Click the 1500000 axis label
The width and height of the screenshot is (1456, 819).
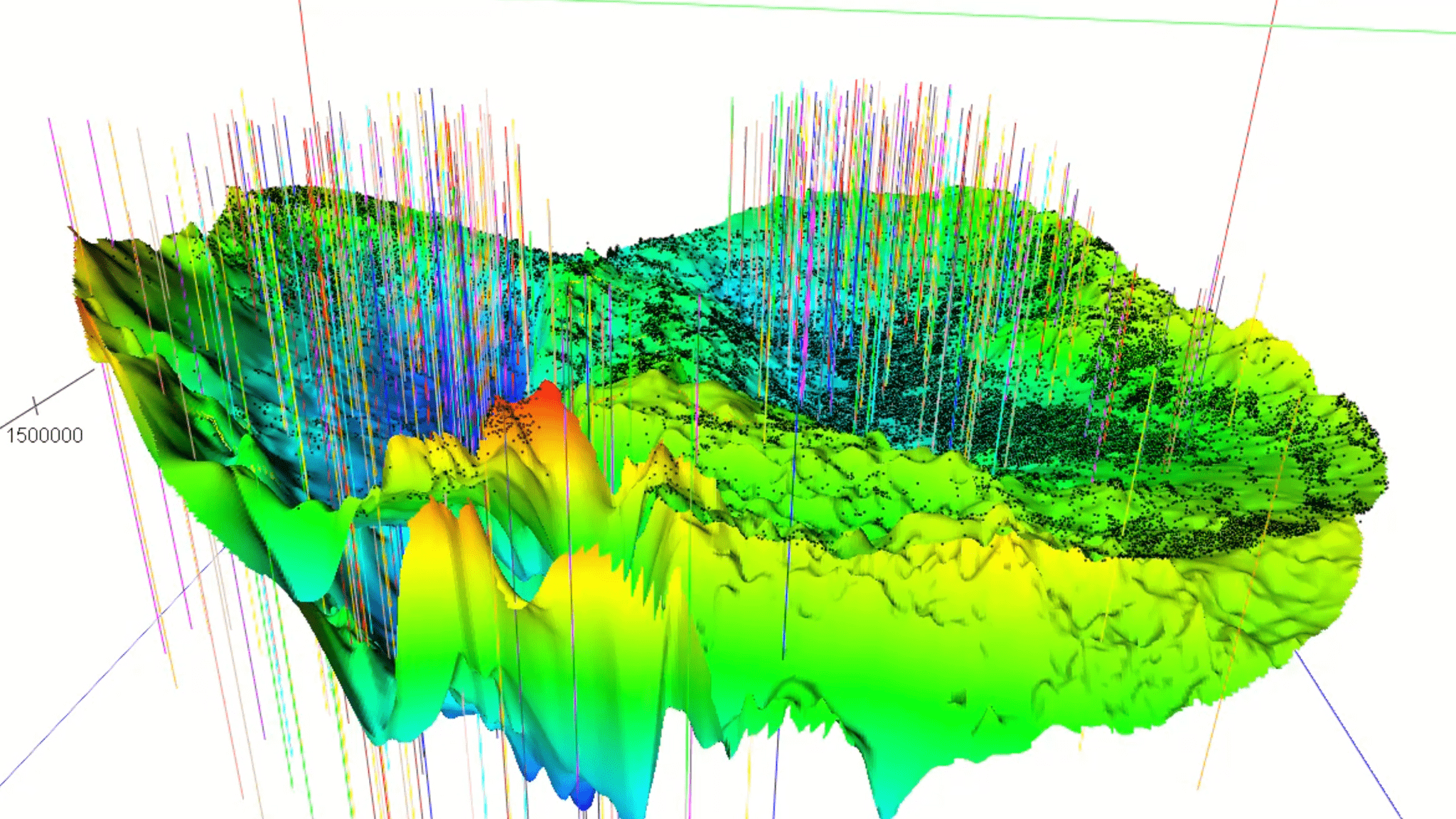pos(45,435)
